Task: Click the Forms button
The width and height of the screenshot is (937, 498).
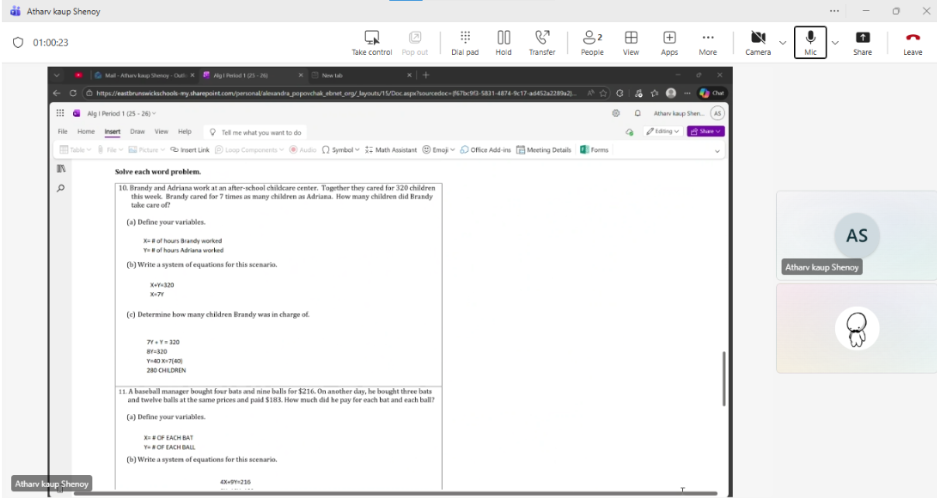Action: [x=594, y=150]
